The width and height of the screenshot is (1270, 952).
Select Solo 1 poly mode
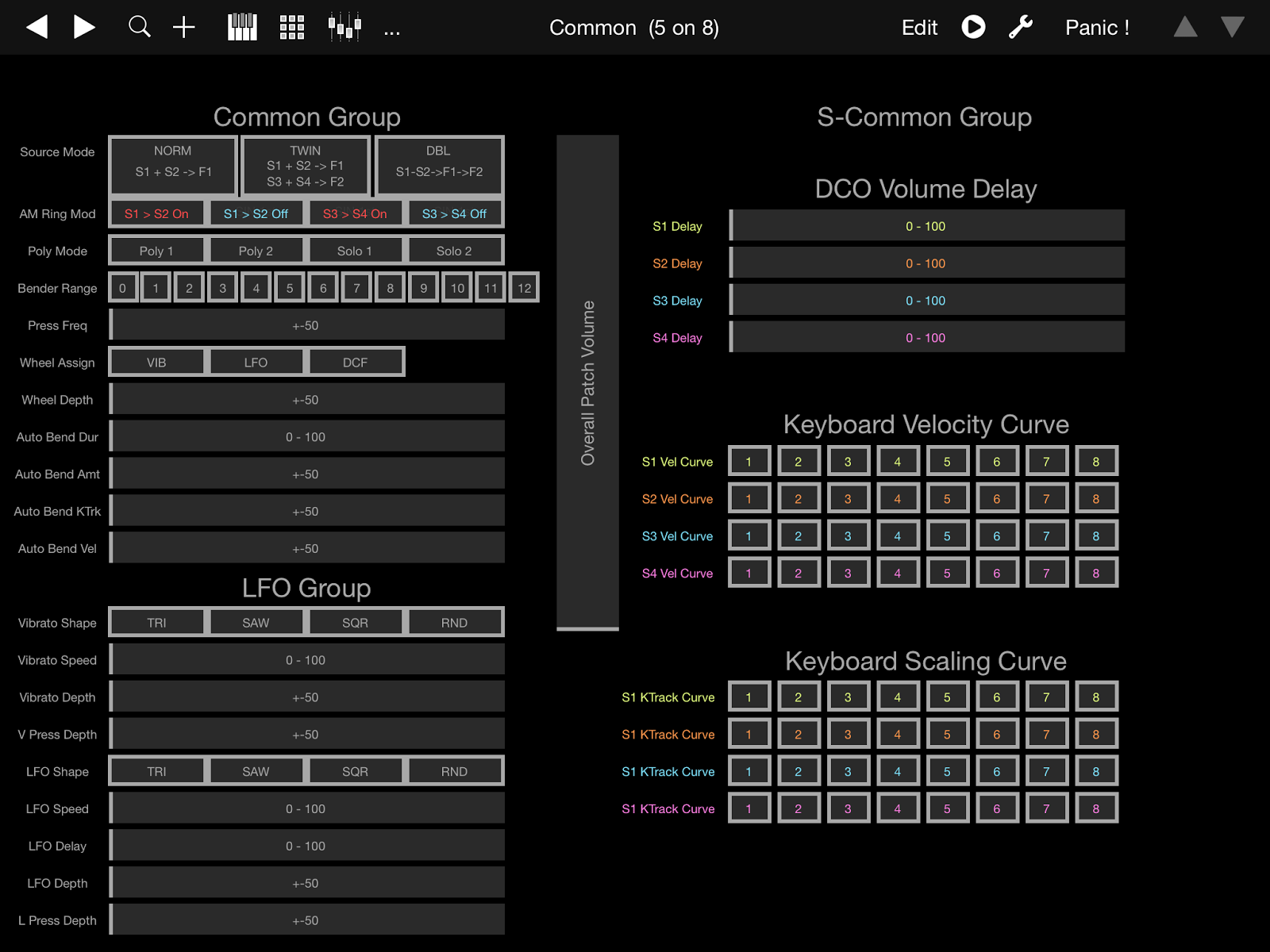[x=355, y=251]
